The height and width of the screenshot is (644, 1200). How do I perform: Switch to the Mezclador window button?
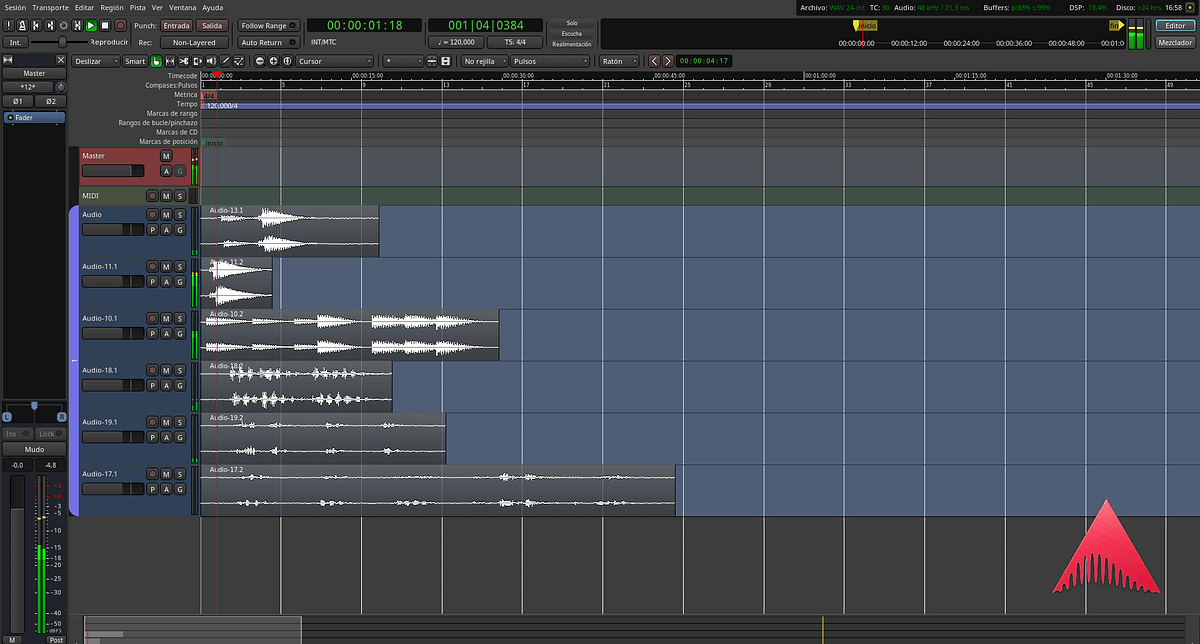[x=1174, y=43]
